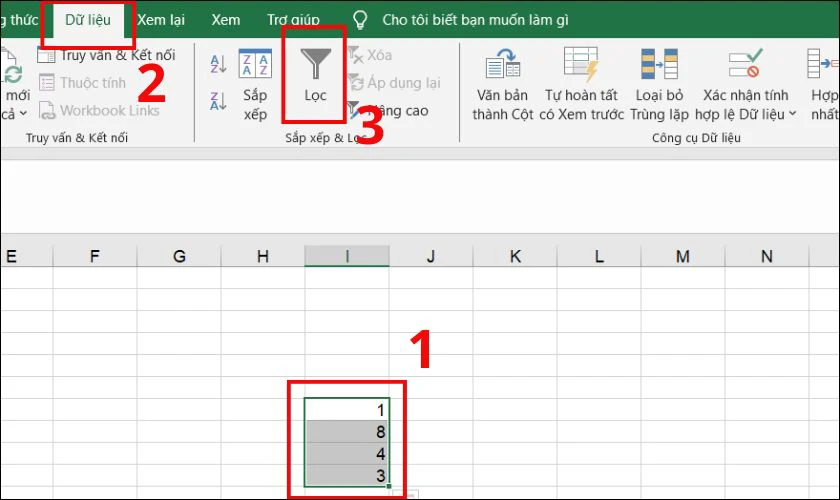
Task: Select column L header
Action: pos(599,256)
